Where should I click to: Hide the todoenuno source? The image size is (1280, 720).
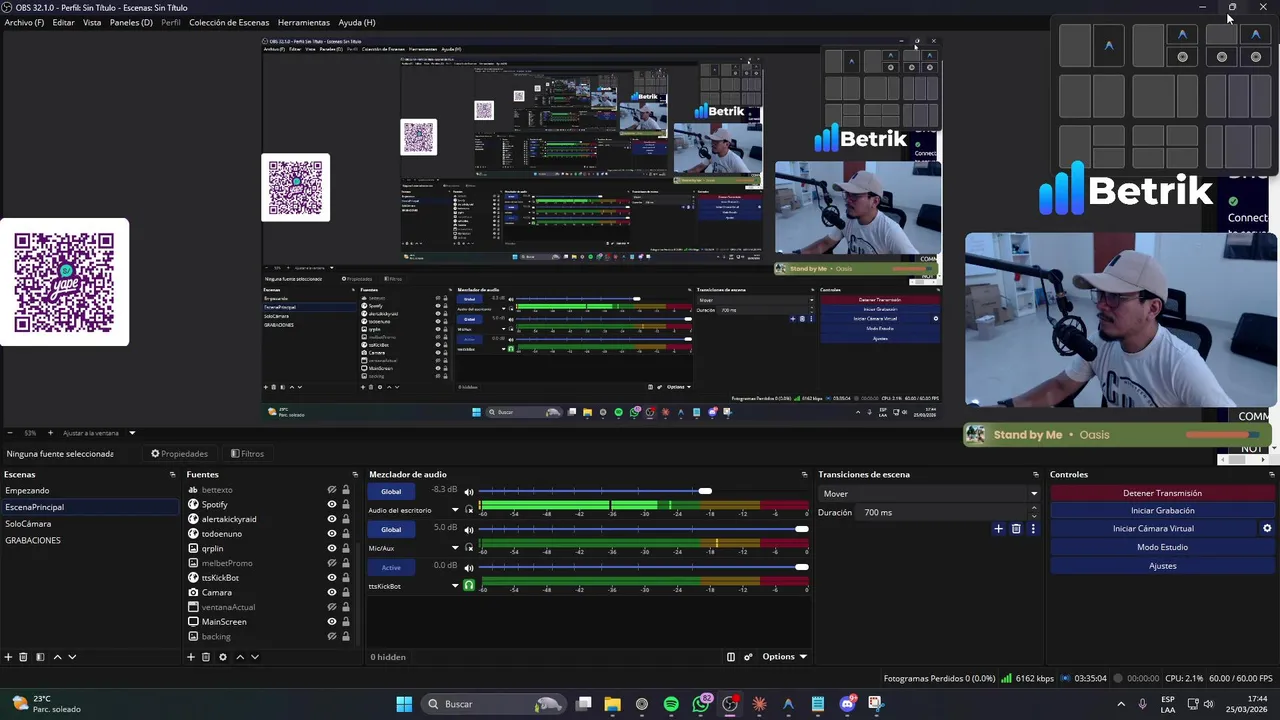tap(332, 534)
